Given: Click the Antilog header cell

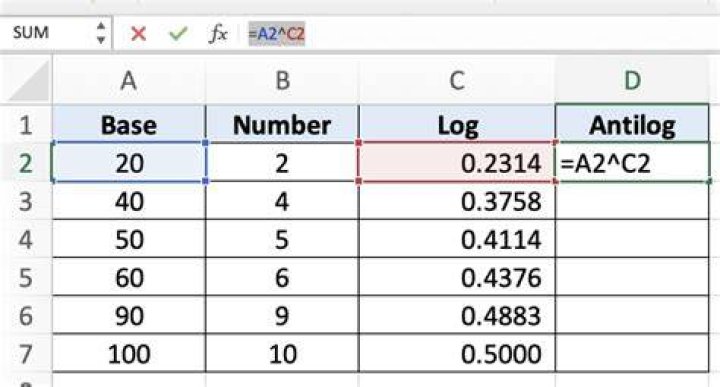Looking at the screenshot, I should point(632,124).
